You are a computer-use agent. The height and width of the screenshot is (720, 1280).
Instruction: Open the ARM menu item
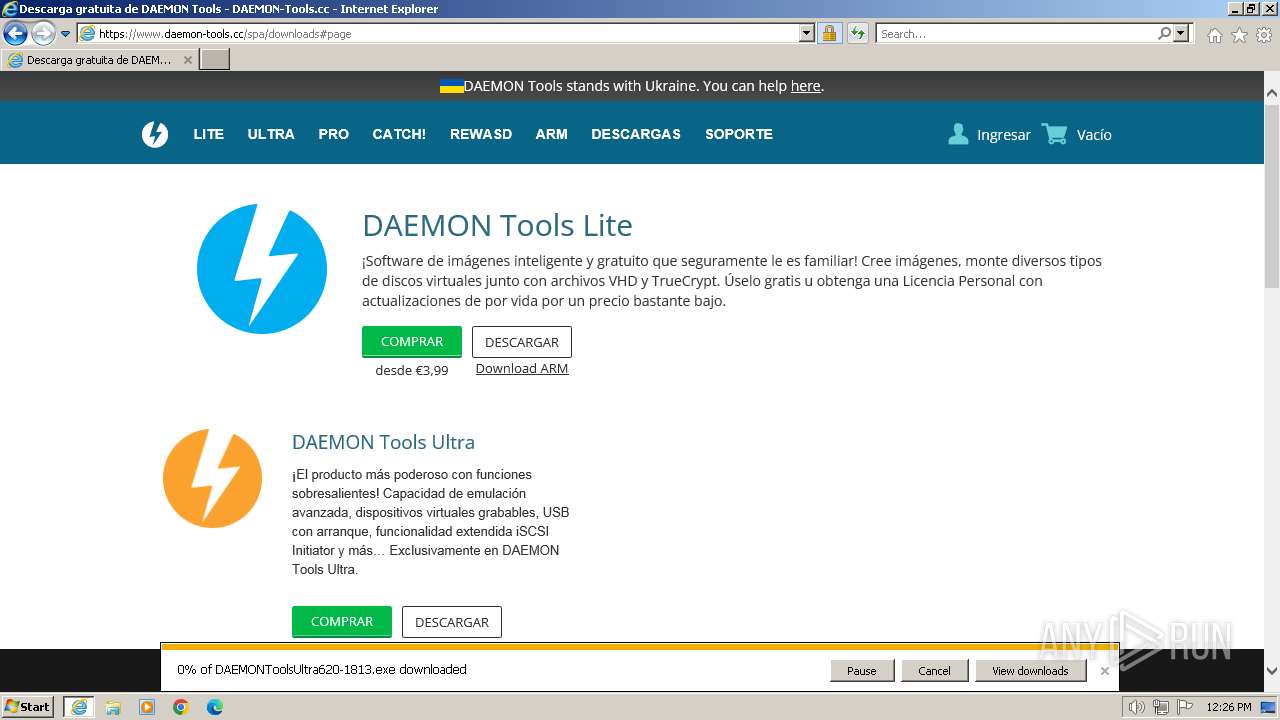tap(551, 134)
